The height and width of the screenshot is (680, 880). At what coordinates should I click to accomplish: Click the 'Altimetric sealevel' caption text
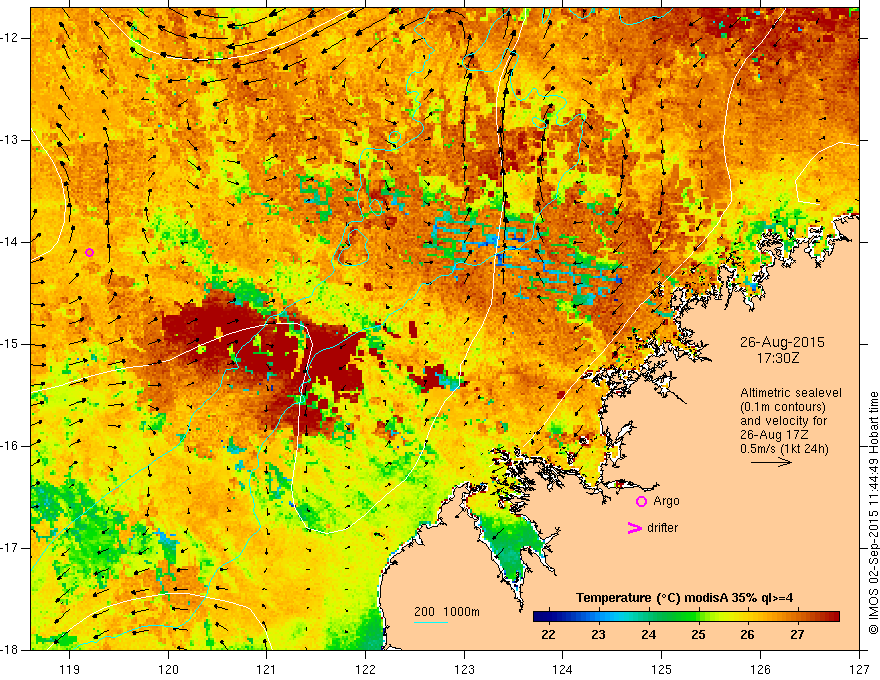pyautogui.click(x=791, y=393)
